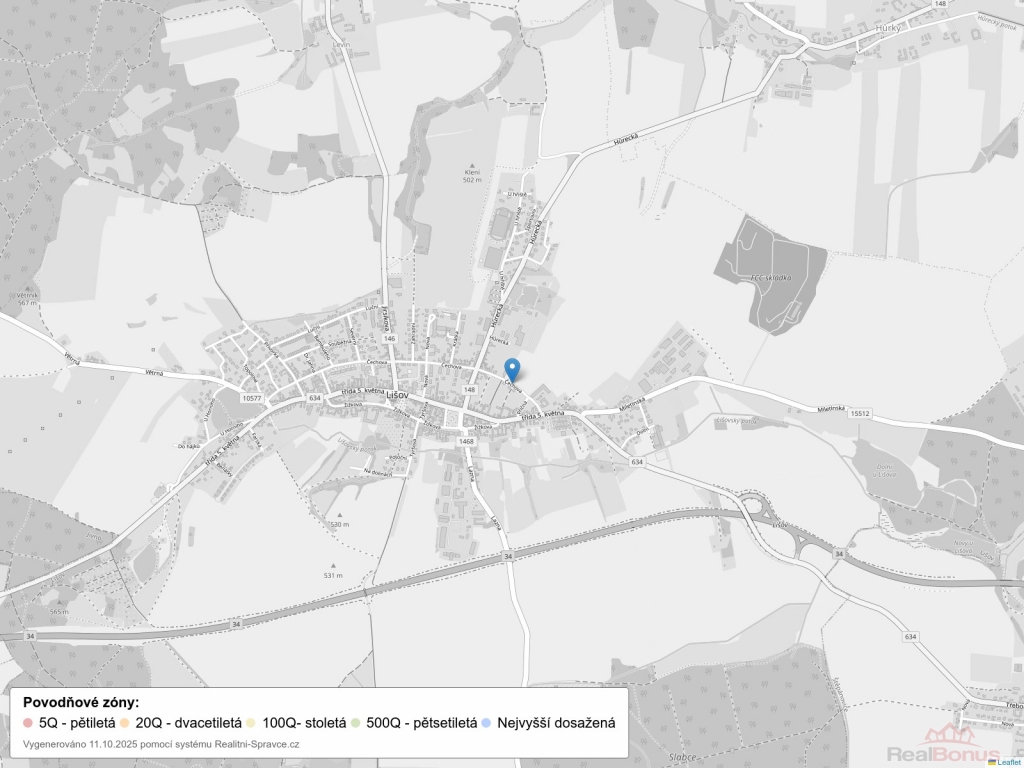Click the 10577 road shield
This screenshot has width=1024, height=768.
coord(252,398)
